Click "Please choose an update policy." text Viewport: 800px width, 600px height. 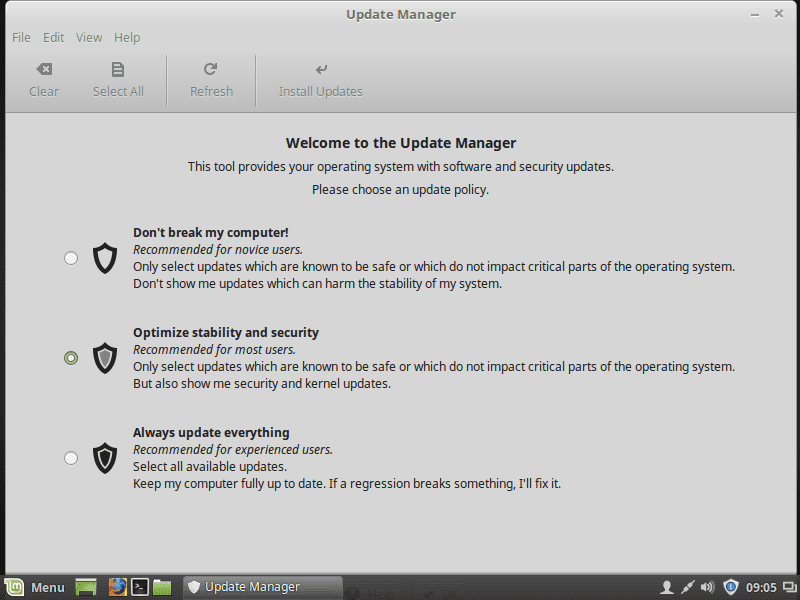(x=401, y=190)
